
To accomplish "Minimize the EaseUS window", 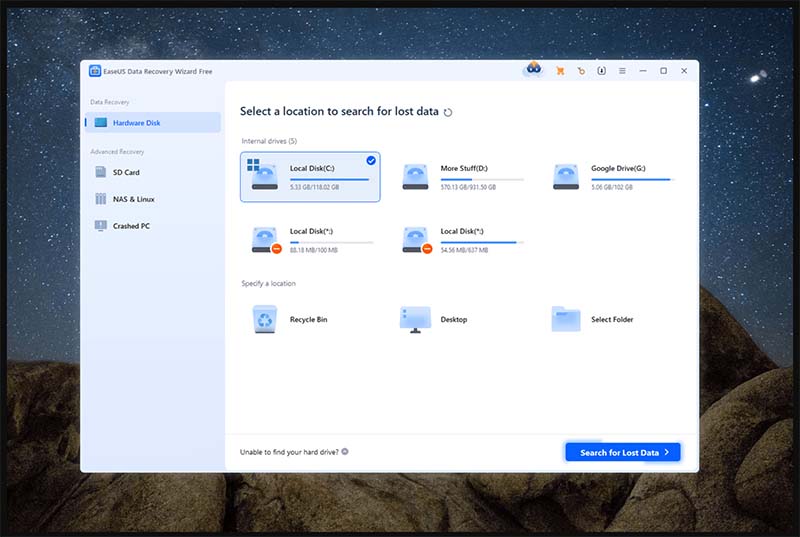I will [x=643, y=71].
